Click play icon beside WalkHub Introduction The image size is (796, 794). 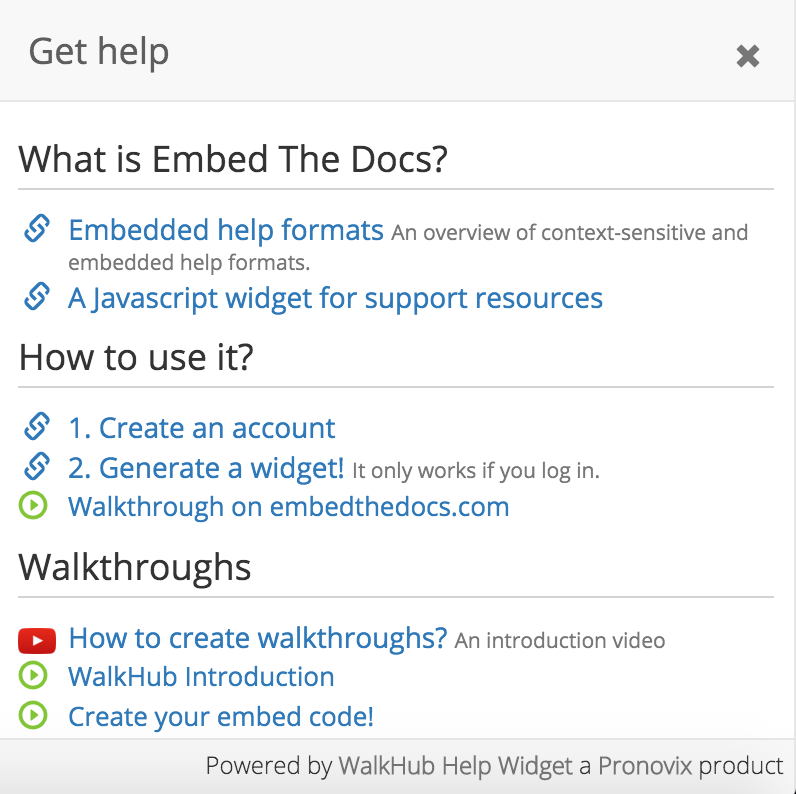point(33,676)
